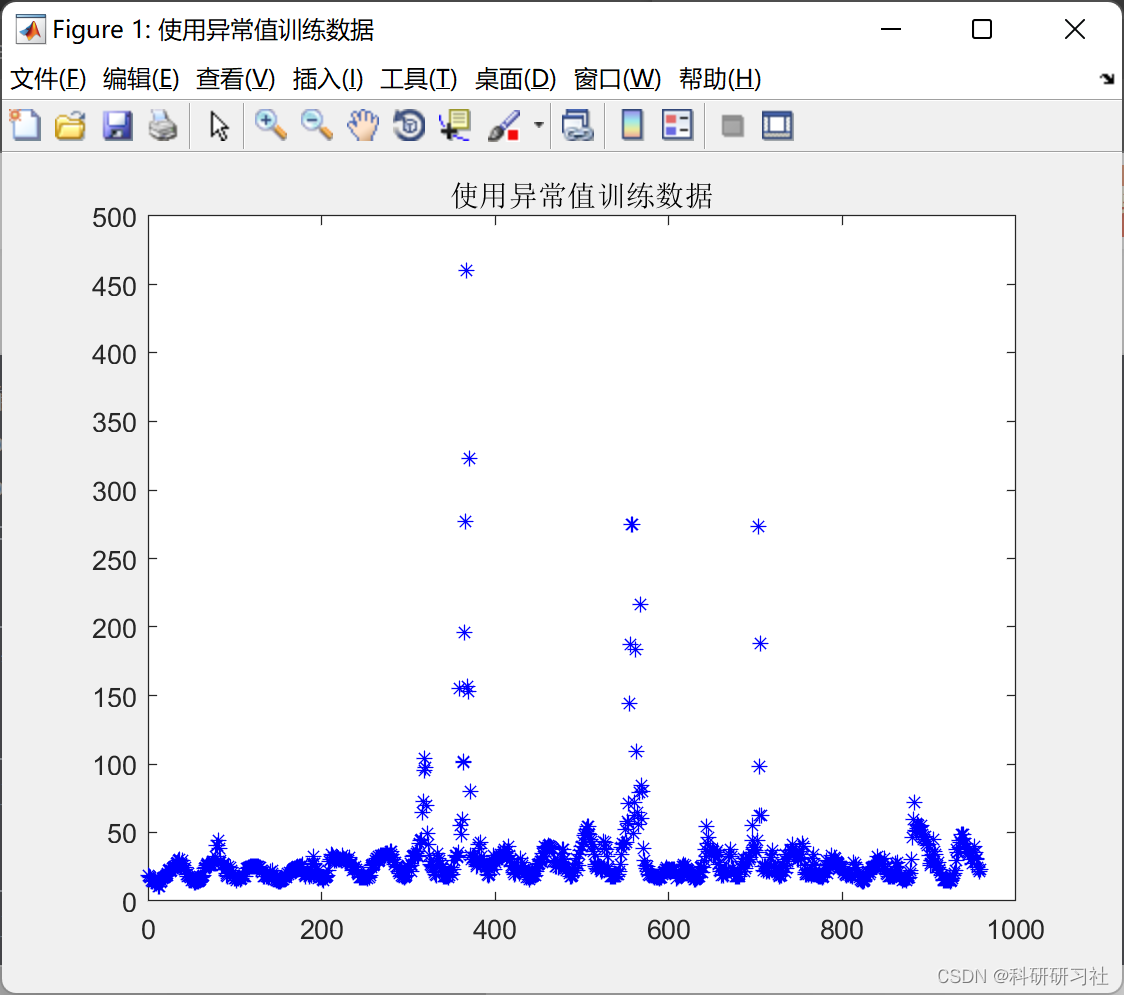Activate the Data Cursor tool
The height and width of the screenshot is (995, 1124).
tap(455, 125)
